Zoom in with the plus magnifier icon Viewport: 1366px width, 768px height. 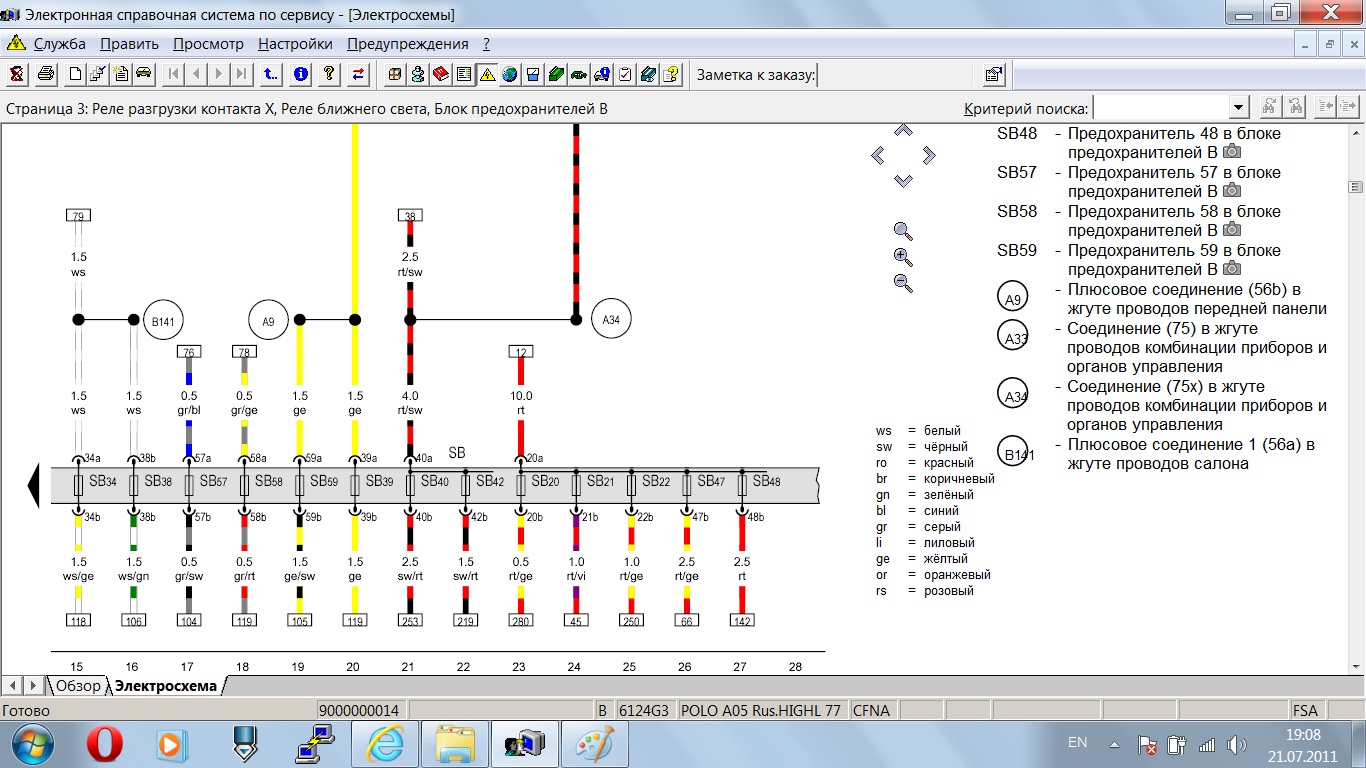pyautogui.click(x=903, y=256)
